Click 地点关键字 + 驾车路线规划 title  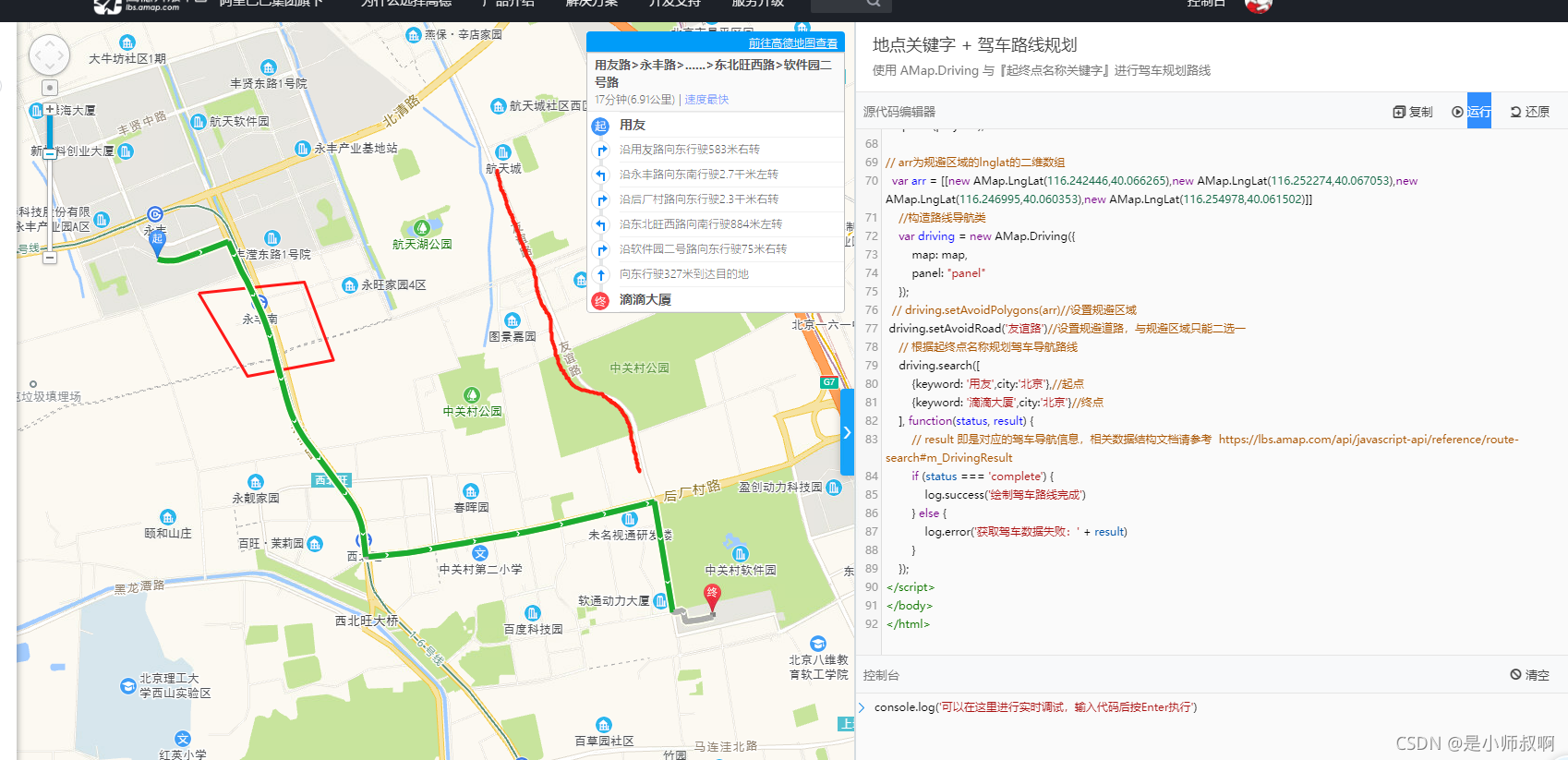(974, 44)
